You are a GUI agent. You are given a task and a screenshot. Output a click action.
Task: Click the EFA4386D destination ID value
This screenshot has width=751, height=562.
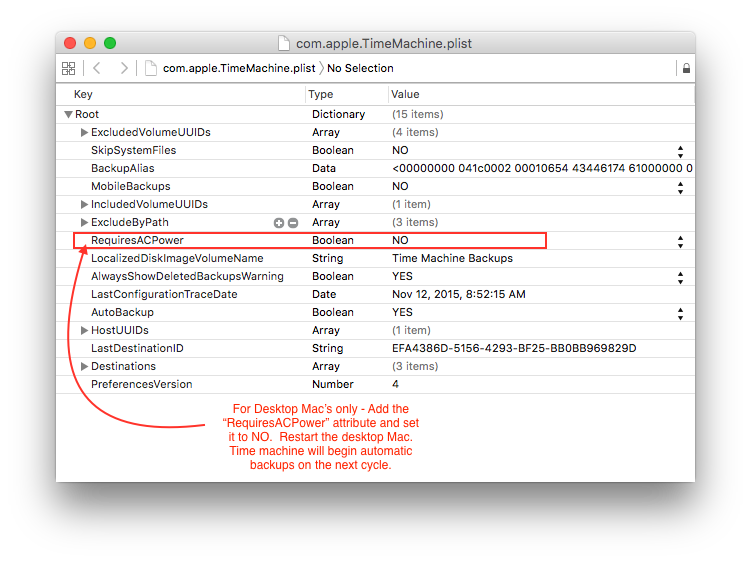pos(514,348)
